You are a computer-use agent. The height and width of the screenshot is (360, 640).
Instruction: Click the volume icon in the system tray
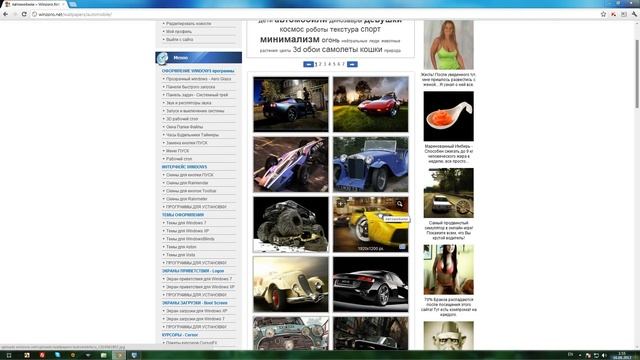604,356
